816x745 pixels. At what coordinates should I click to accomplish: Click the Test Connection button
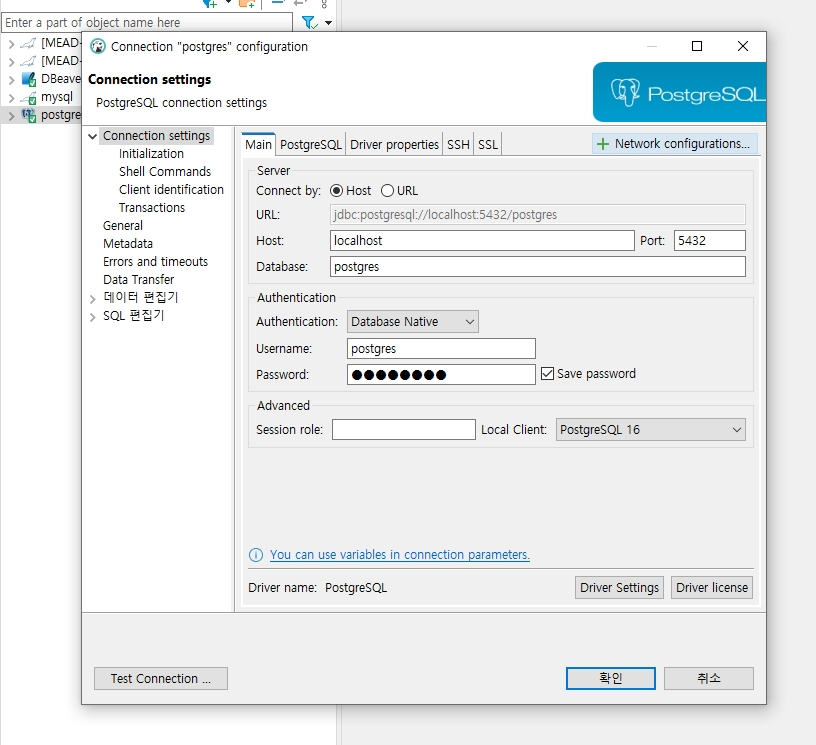point(161,678)
